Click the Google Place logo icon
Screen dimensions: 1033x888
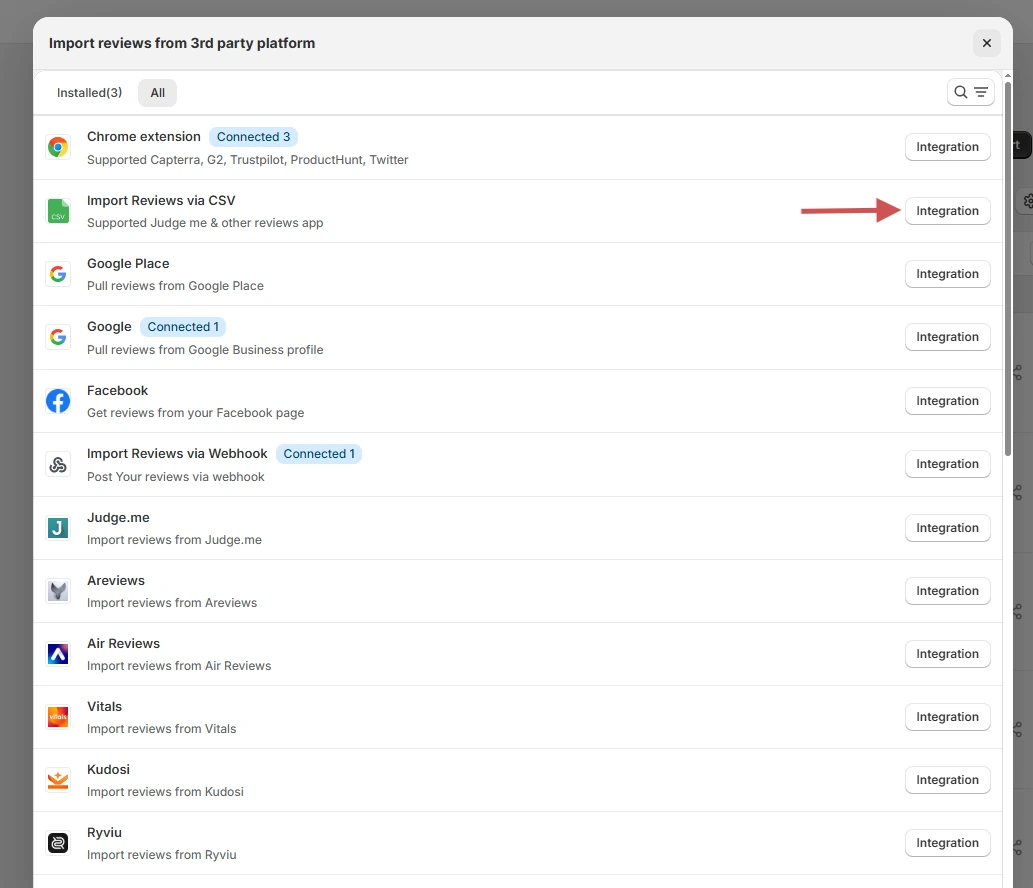[x=58, y=273]
